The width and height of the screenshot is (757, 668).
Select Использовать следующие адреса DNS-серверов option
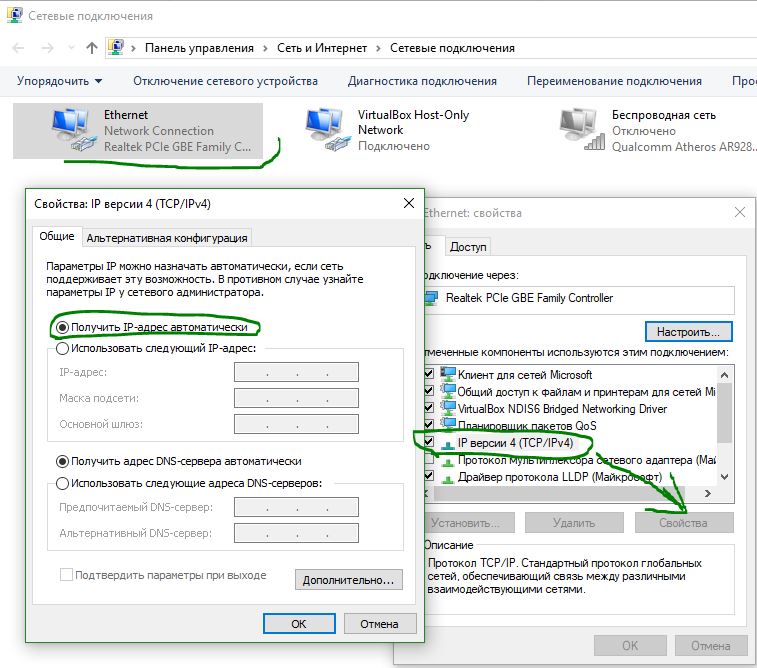point(62,483)
